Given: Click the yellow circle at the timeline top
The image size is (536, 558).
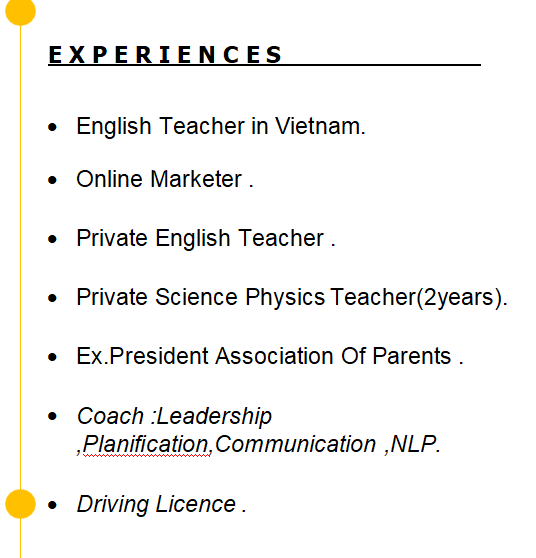Looking at the screenshot, I should coord(20,10).
